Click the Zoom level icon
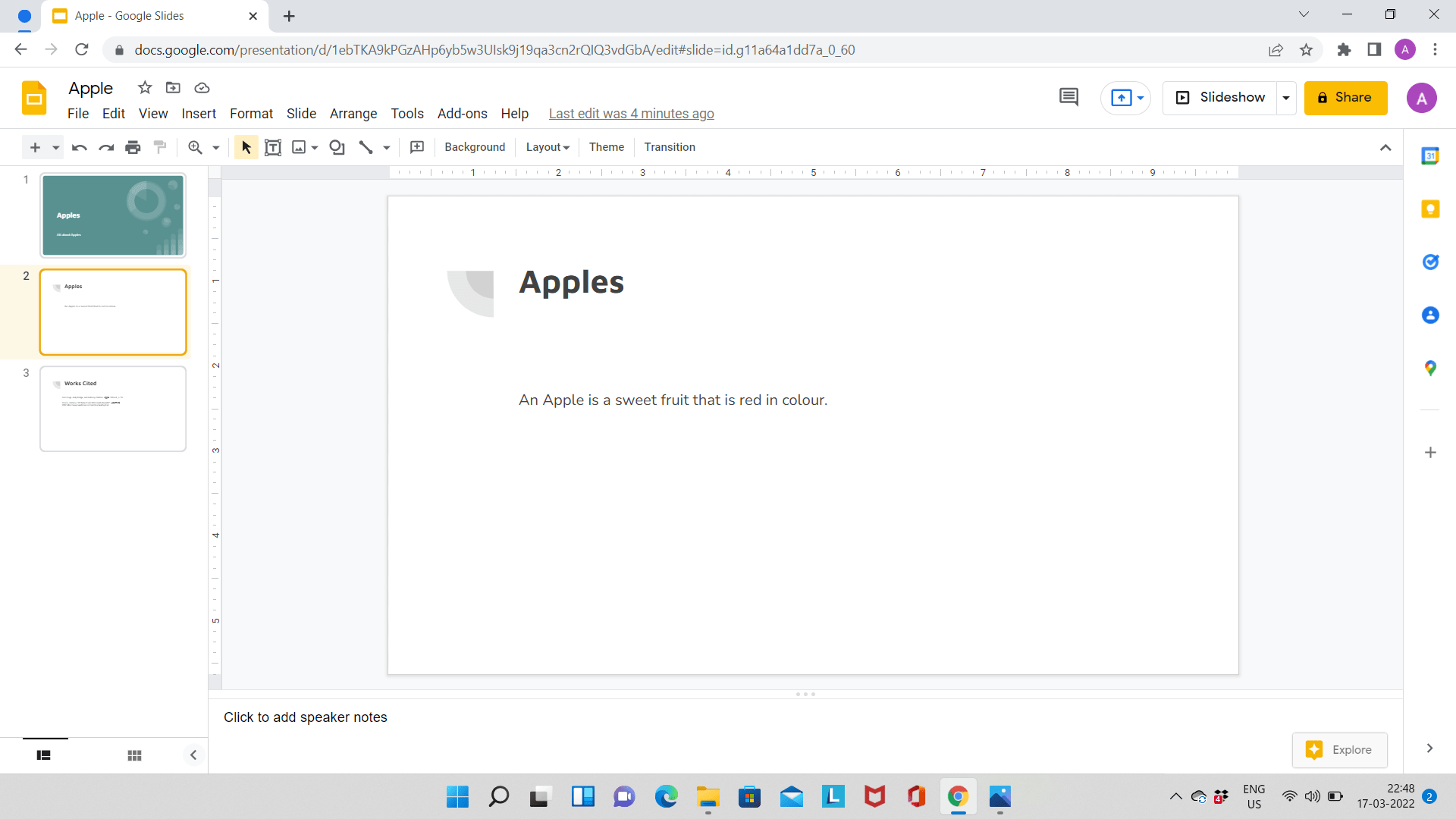The image size is (1456, 819). coord(196,147)
